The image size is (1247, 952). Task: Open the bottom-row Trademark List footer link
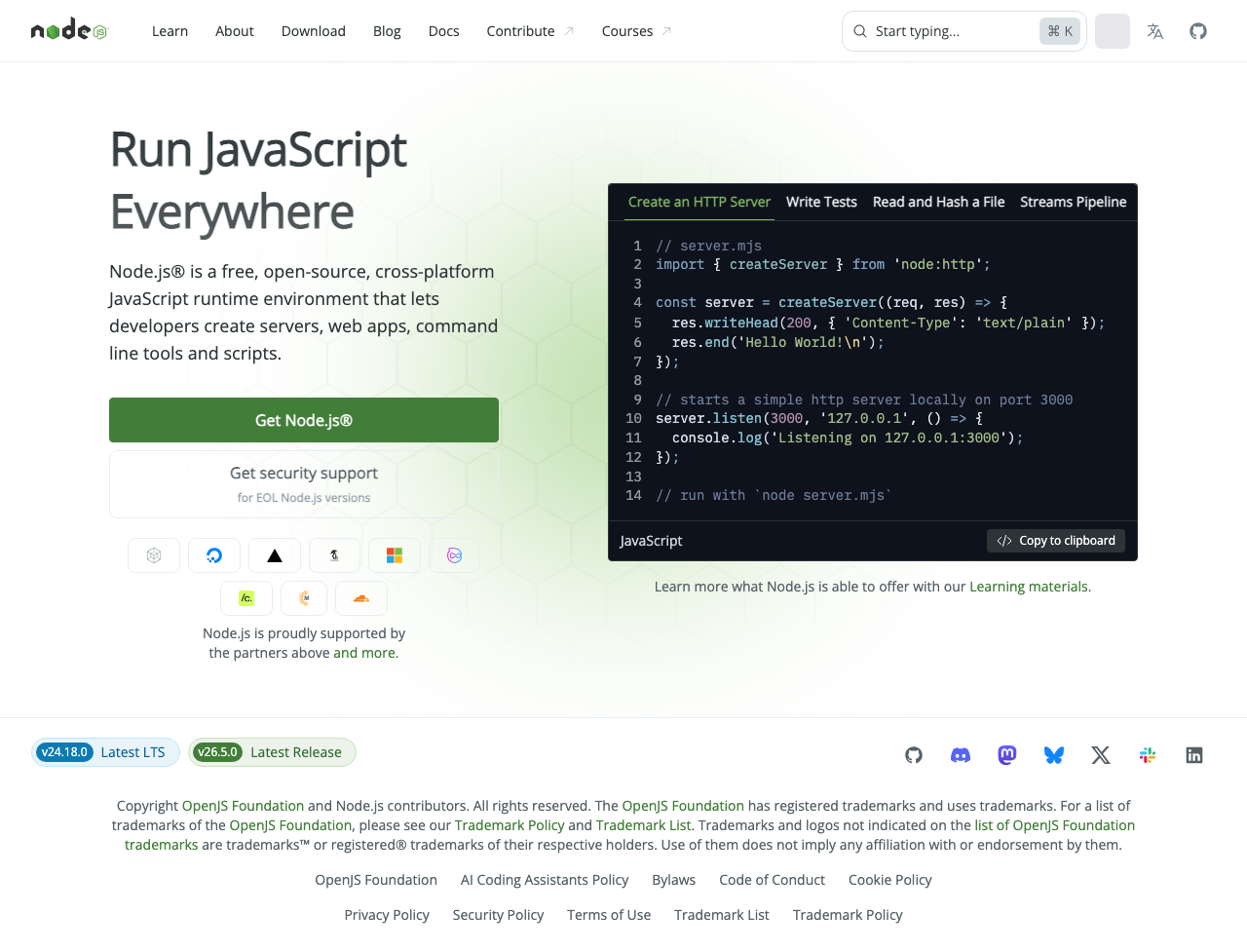point(722,915)
